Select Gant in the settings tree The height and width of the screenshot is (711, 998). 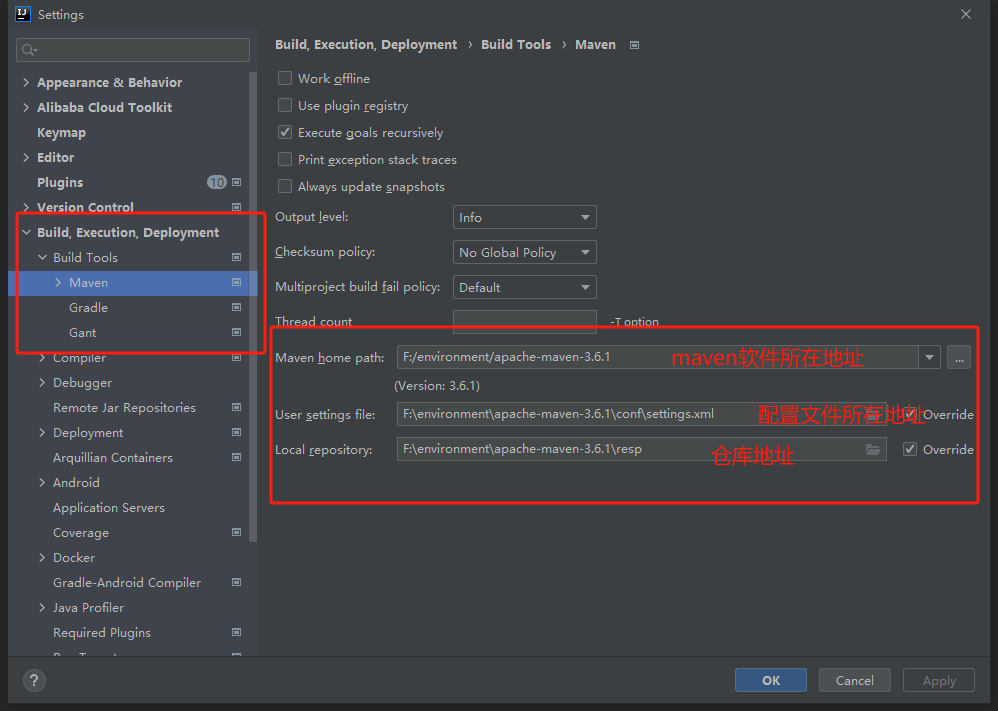83,333
